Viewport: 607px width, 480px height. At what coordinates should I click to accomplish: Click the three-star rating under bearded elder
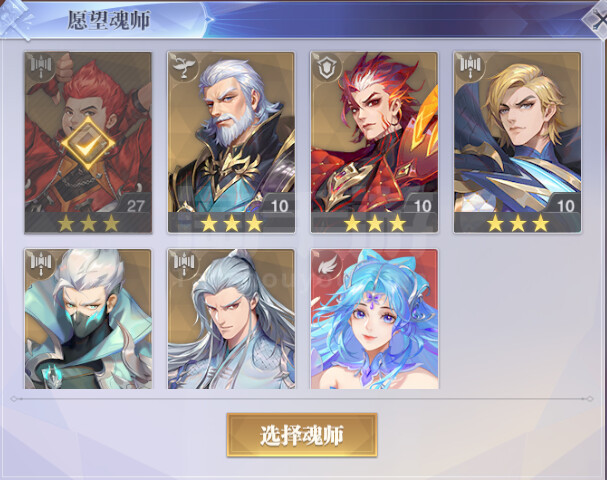point(231,223)
